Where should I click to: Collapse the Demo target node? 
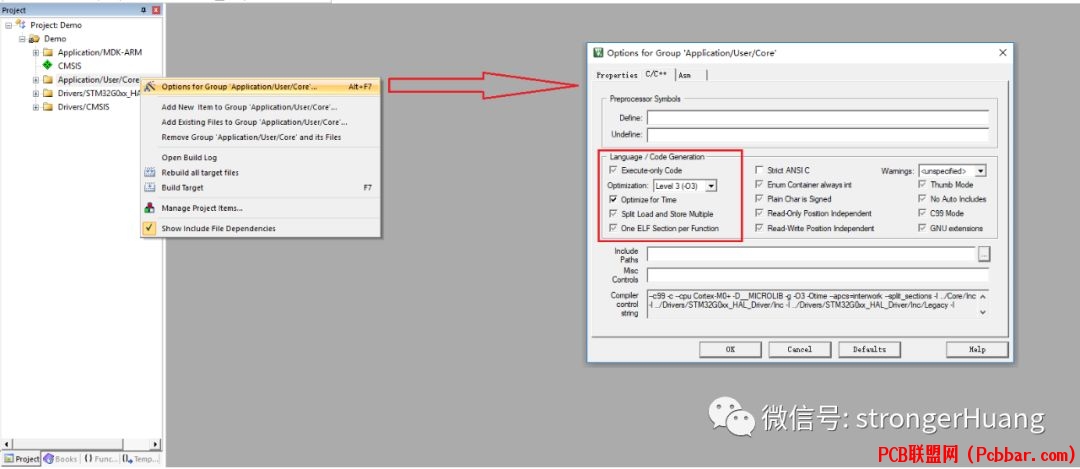click(x=22, y=39)
